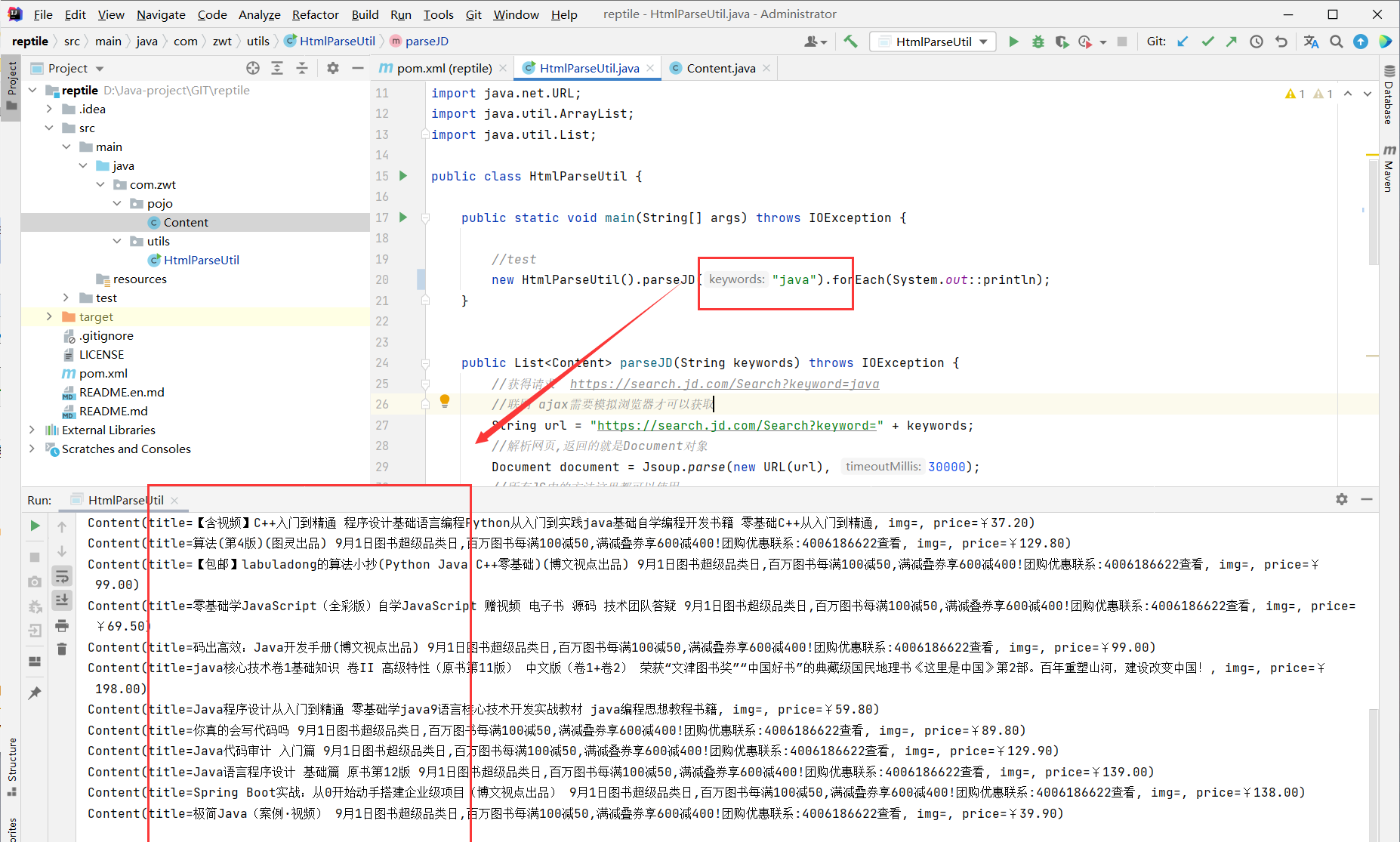Viewport: 1400px width, 842px height.
Task: Go to next highlighted error arrow
Action: point(1368,94)
